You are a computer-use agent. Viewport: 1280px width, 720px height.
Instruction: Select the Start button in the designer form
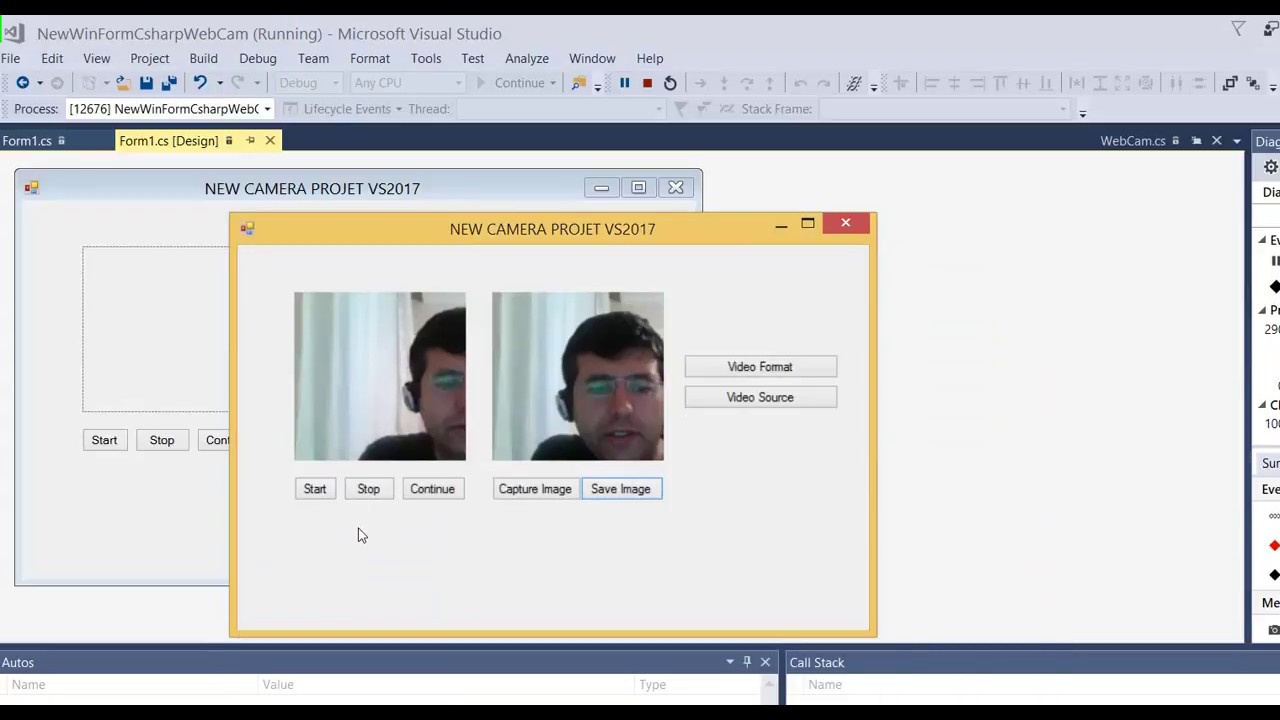104,440
